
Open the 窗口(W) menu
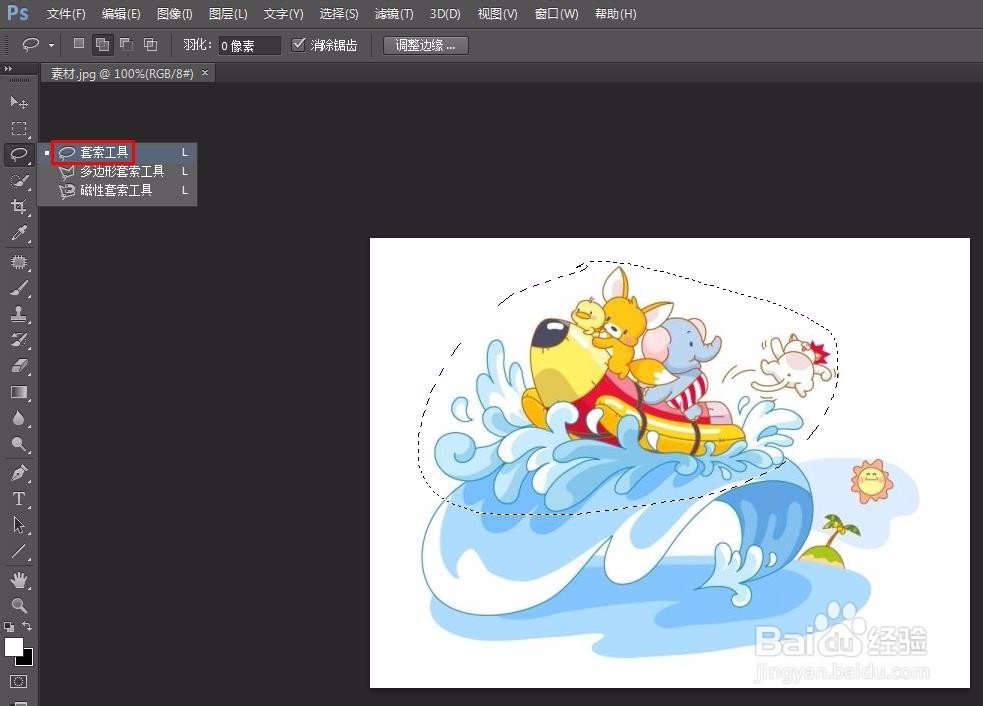[x=556, y=14]
